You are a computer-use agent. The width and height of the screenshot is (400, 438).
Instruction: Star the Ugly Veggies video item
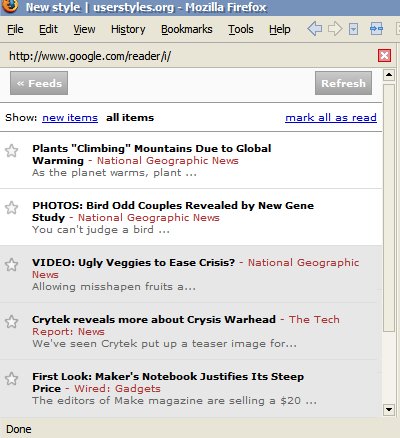[x=12, y=265]
